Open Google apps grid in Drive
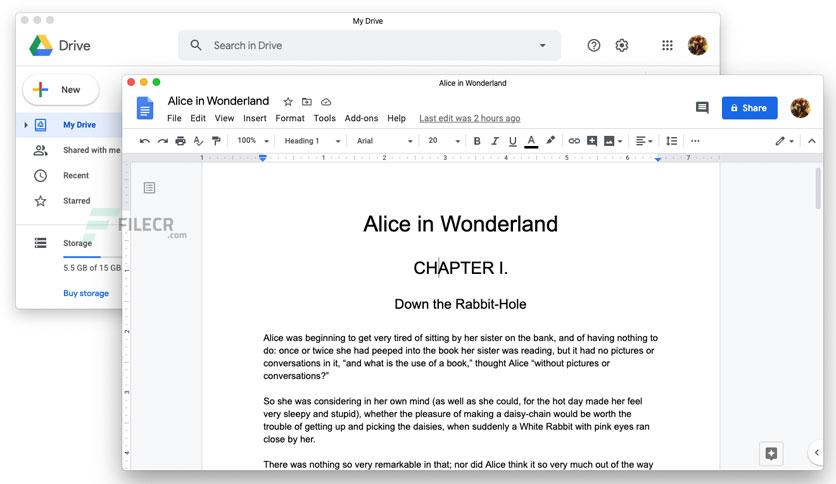 tap(667, 45)
